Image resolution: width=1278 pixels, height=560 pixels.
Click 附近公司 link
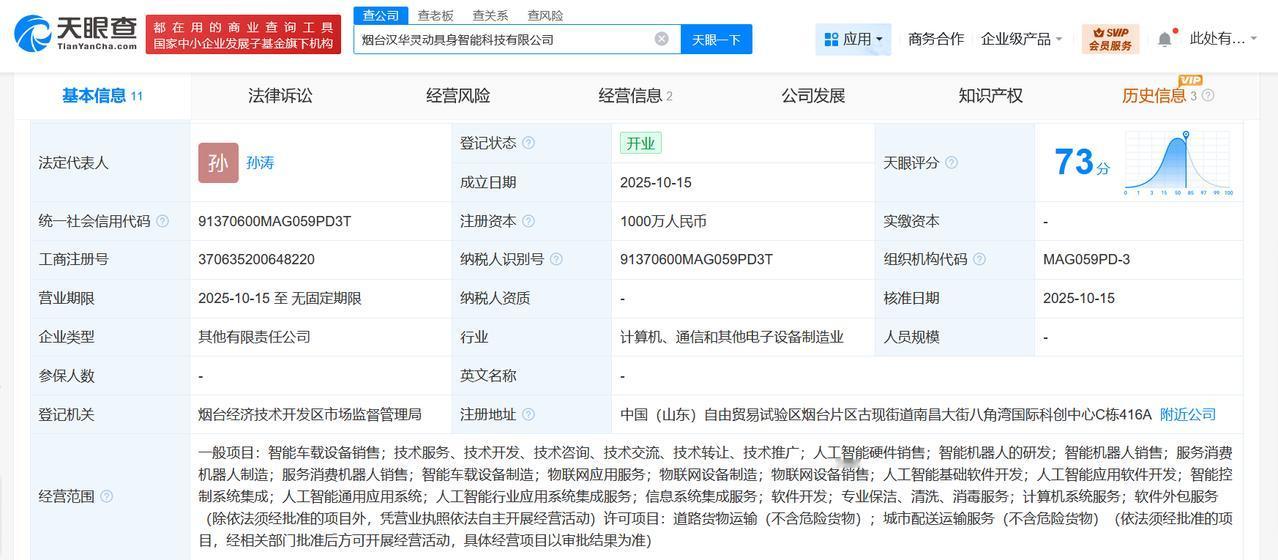pyautogui.click(x=1188, y=414)
